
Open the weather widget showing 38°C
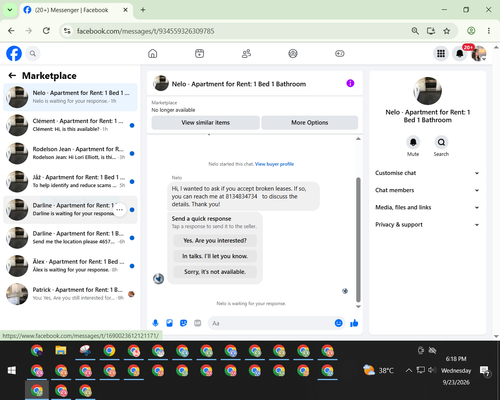click(x=378, y=370)
